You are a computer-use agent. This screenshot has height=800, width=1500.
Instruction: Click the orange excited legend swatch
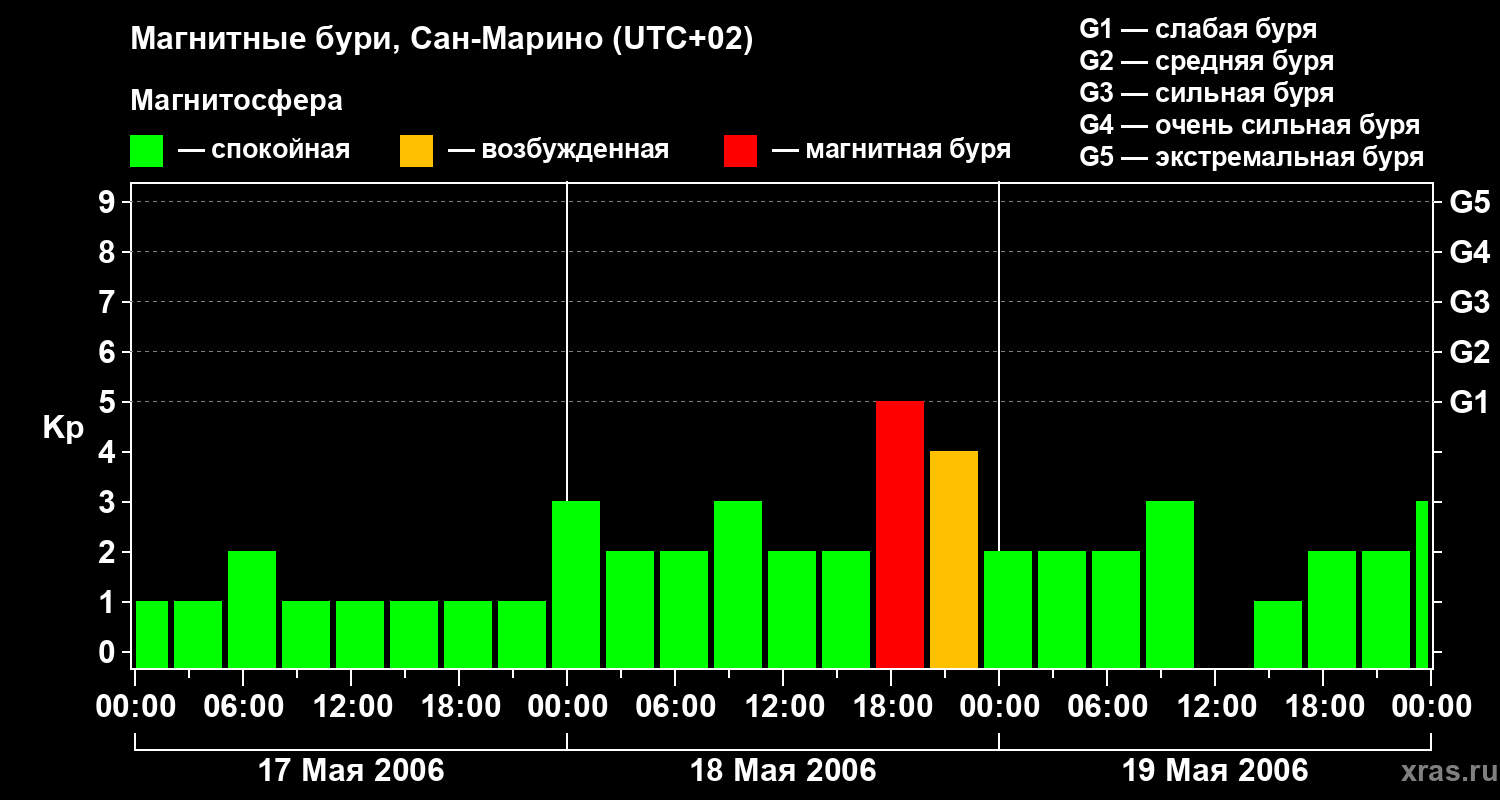pos(416,151)
